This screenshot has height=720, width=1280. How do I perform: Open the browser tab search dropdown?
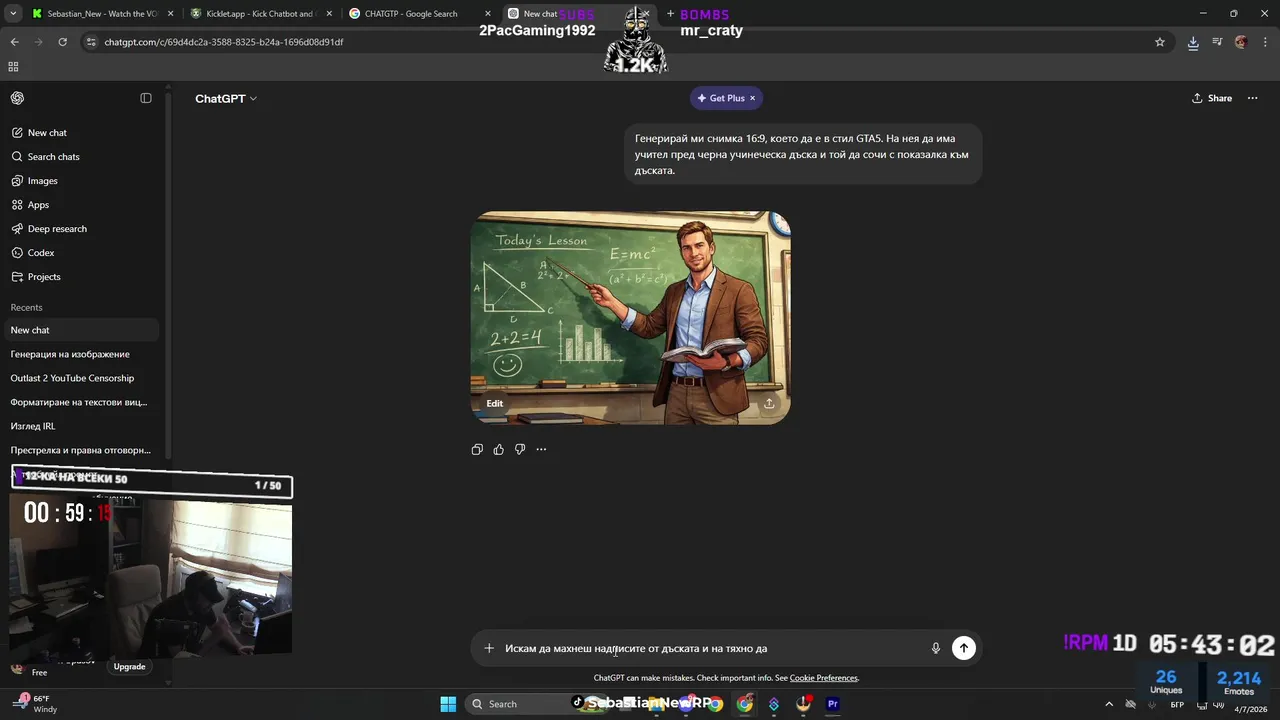click(14, 14)
